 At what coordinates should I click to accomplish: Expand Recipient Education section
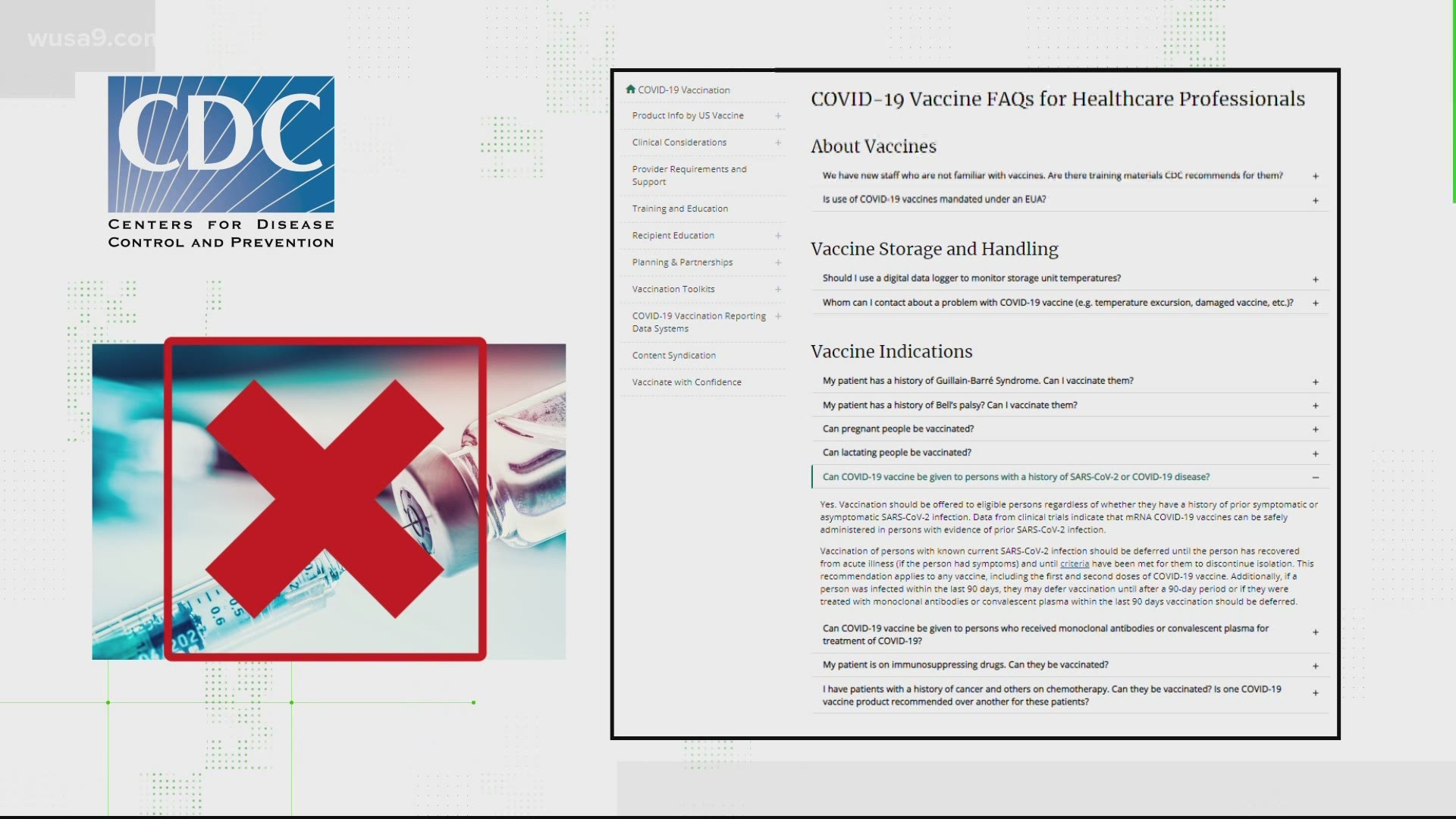coord(779,235)
